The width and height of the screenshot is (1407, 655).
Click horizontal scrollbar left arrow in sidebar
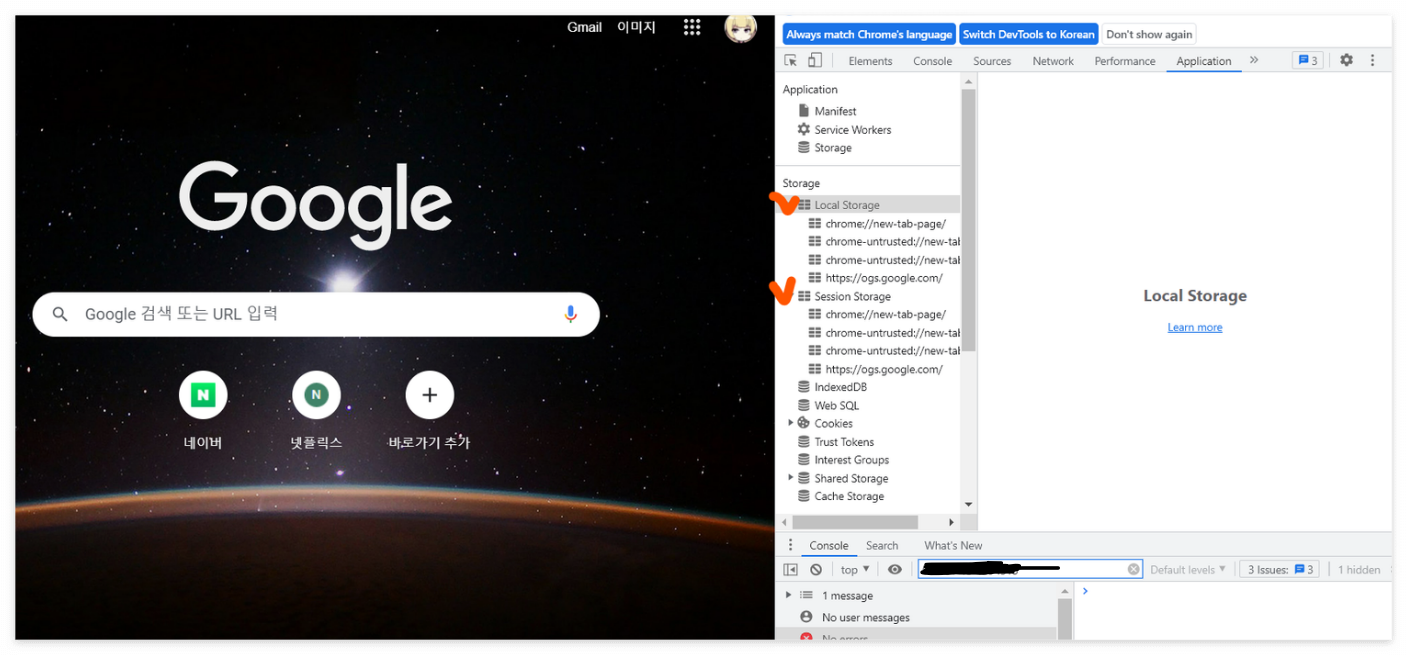point(785,522)
